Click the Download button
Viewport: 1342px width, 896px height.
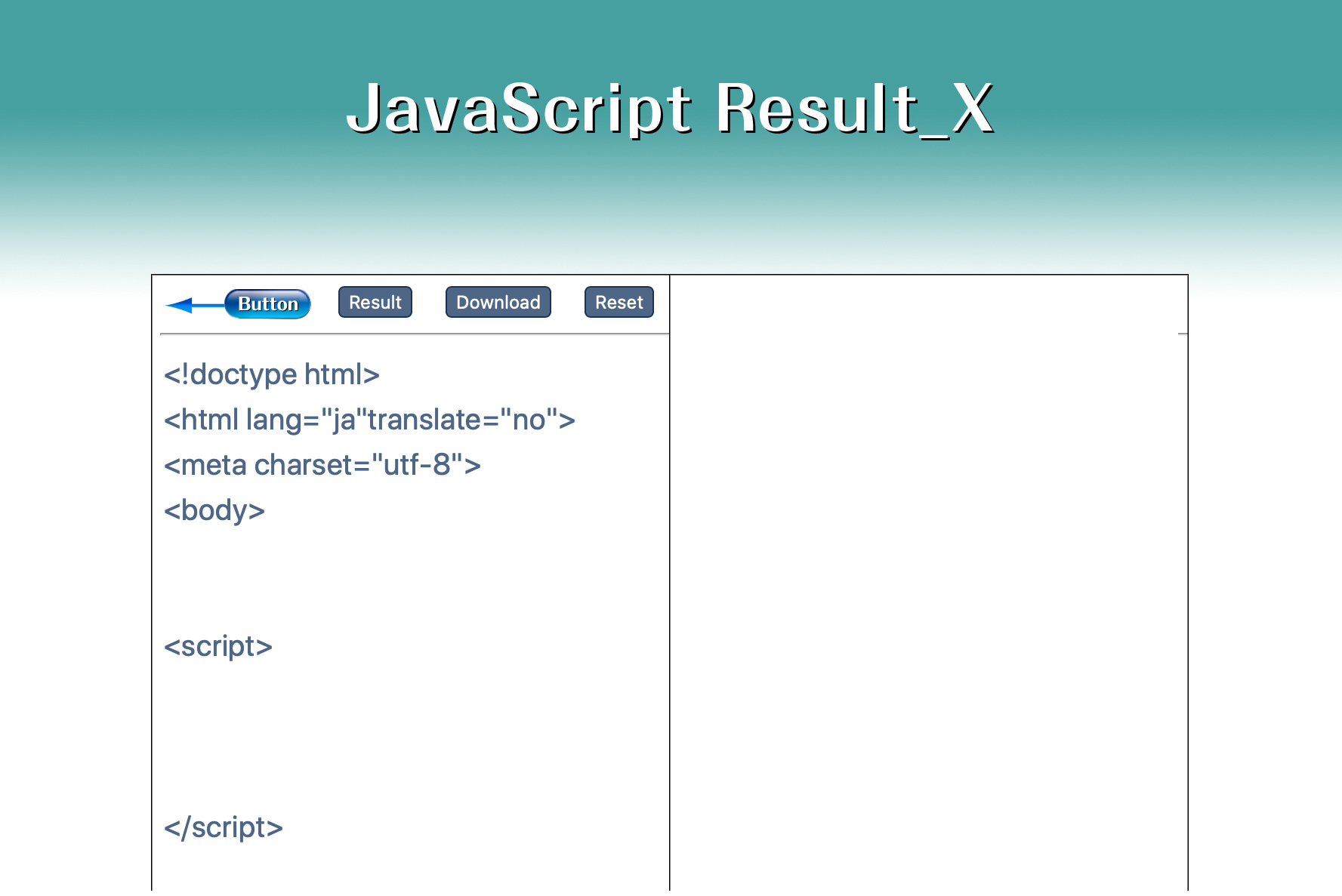tap(498, 303)
